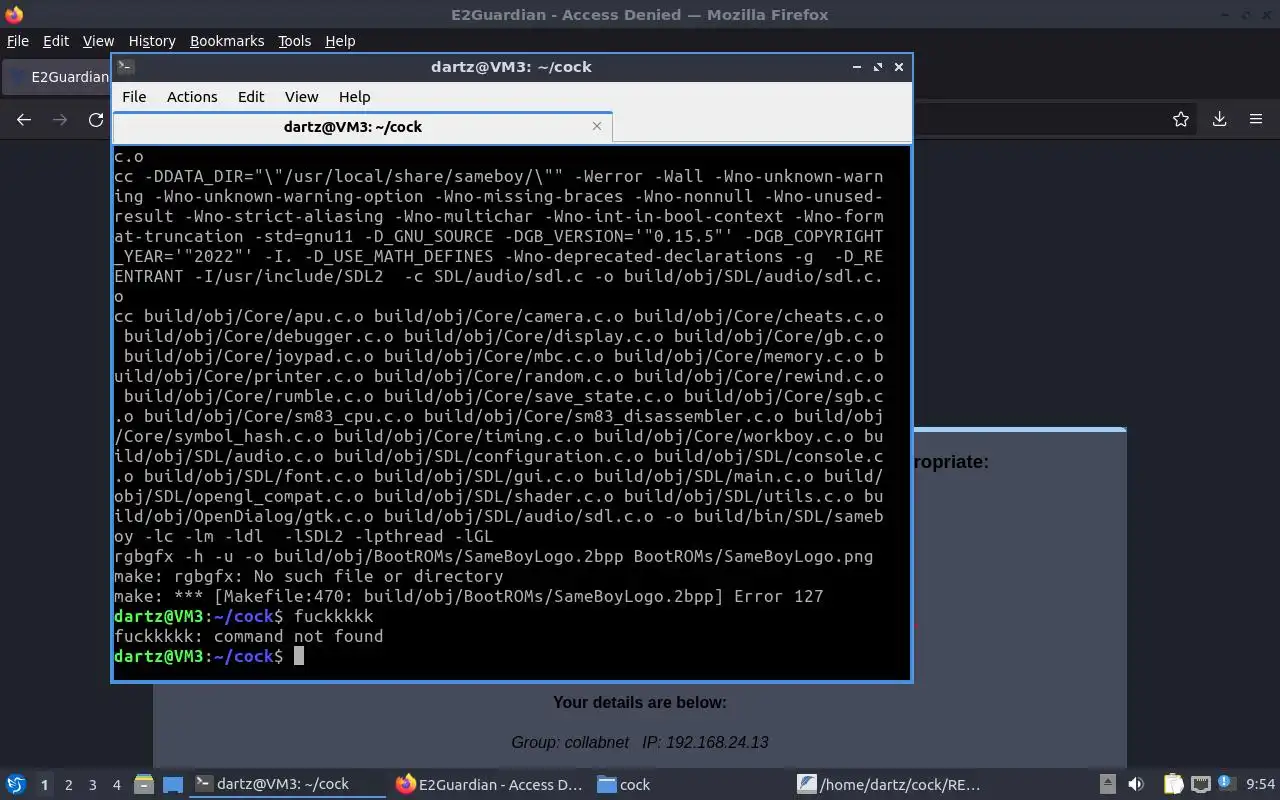This screenshot has height=800, width=1280.
Task: Click the removable media tray icon
Action: [1108, 785]
